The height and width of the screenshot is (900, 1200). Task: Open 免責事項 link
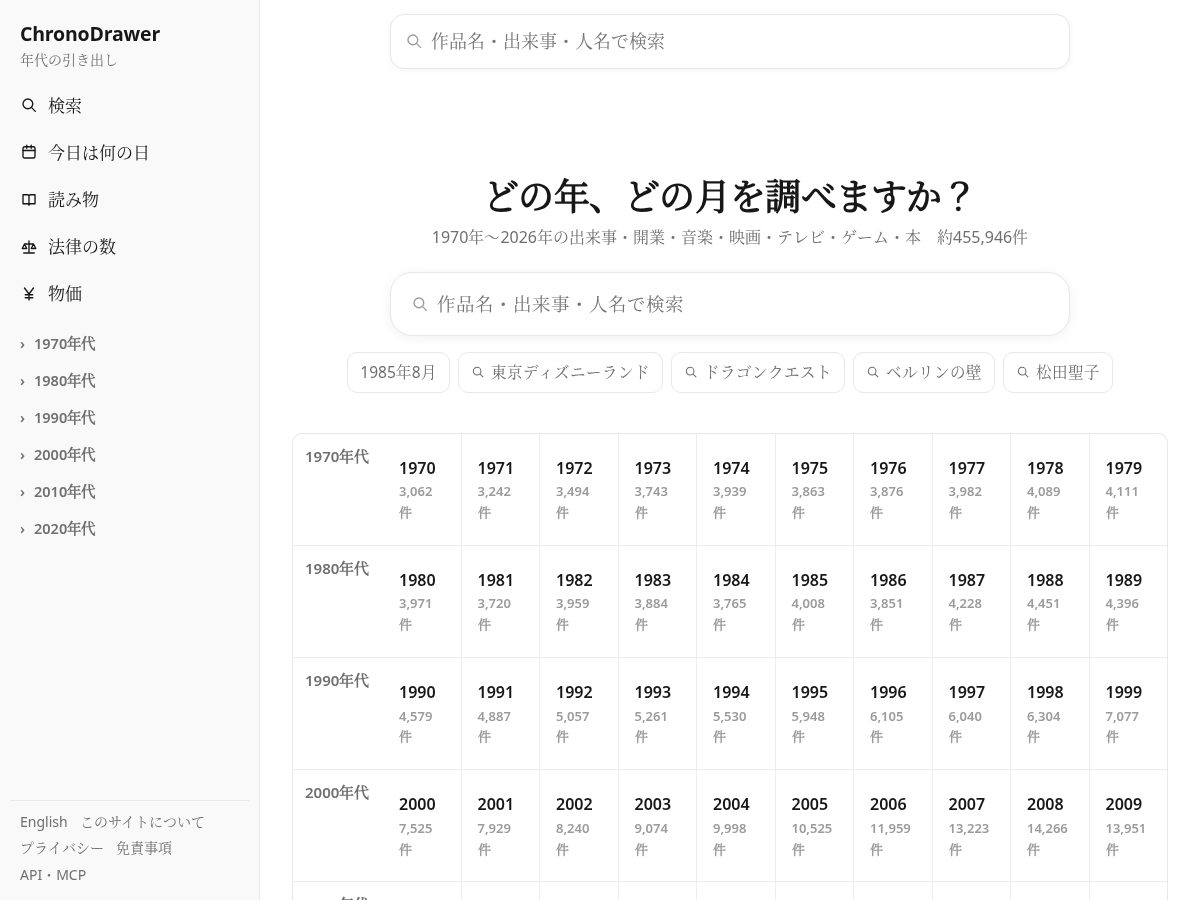[144, 848]
